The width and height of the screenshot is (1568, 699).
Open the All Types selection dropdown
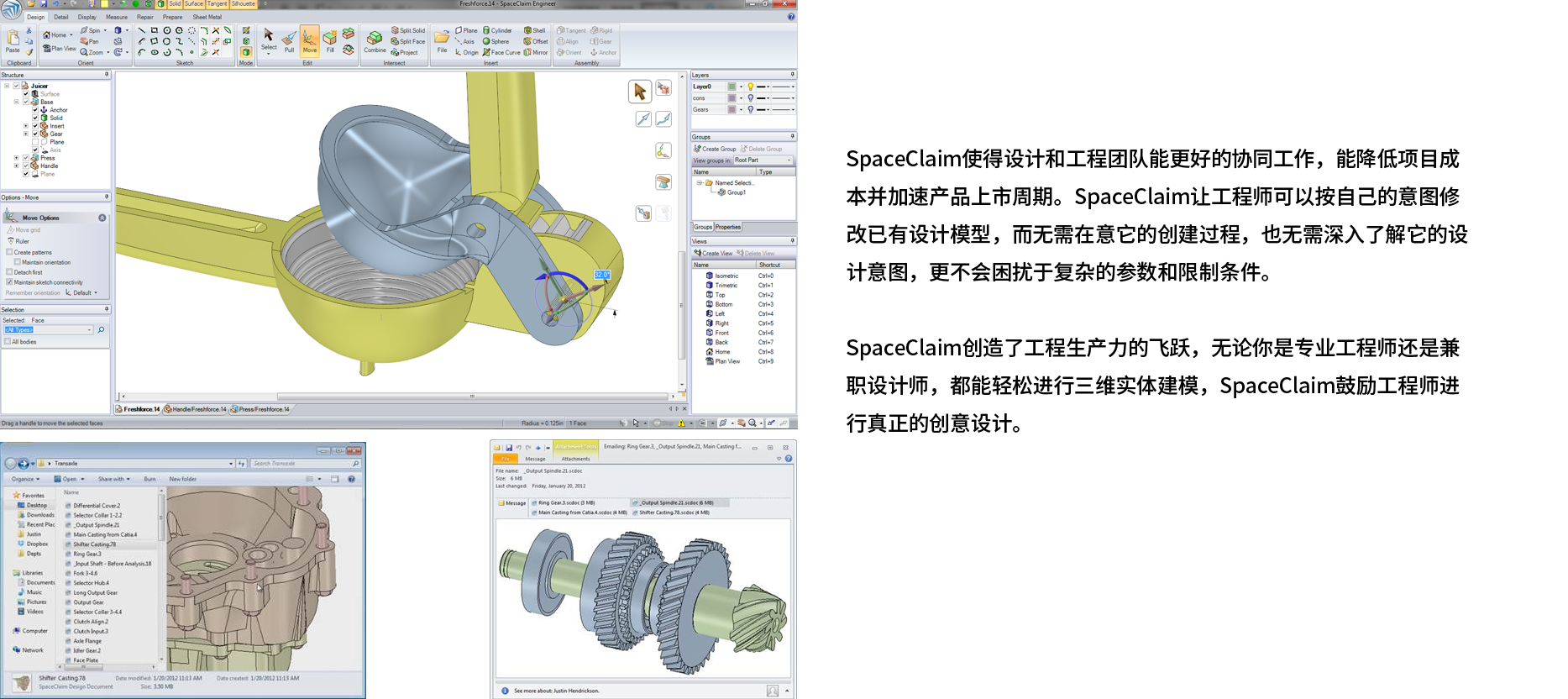90,330
